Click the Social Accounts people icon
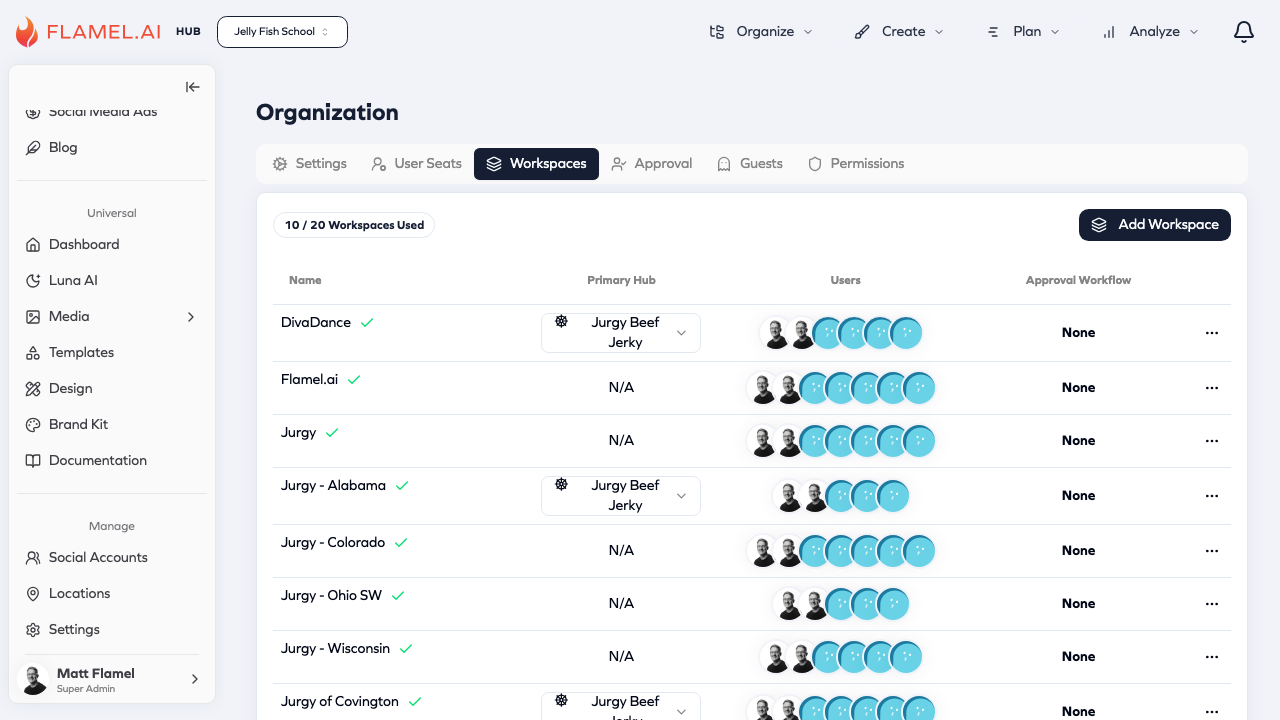 pyautogui.click(x=33, y=557)
